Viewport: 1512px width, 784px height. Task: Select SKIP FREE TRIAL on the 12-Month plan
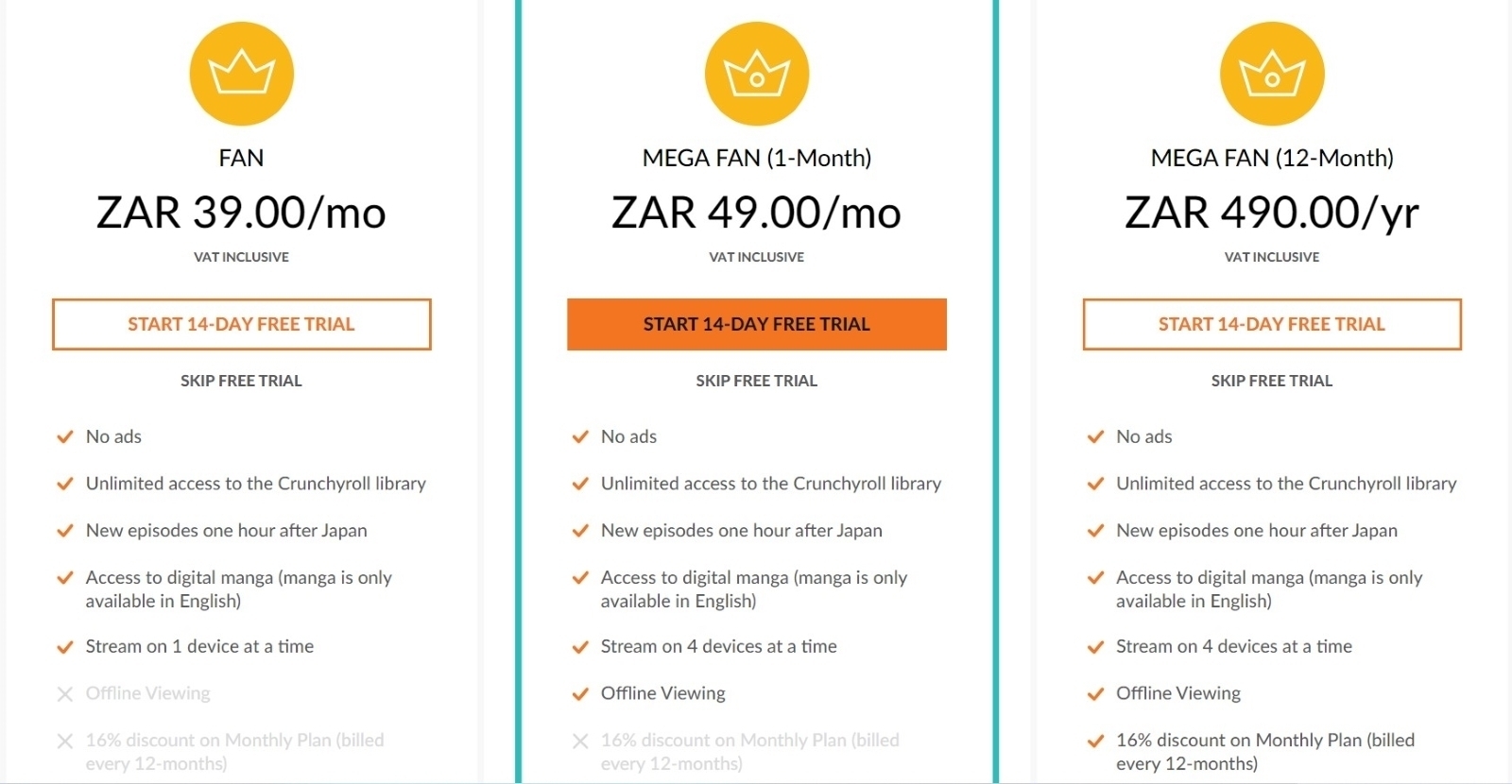(x=1271, y=381)
